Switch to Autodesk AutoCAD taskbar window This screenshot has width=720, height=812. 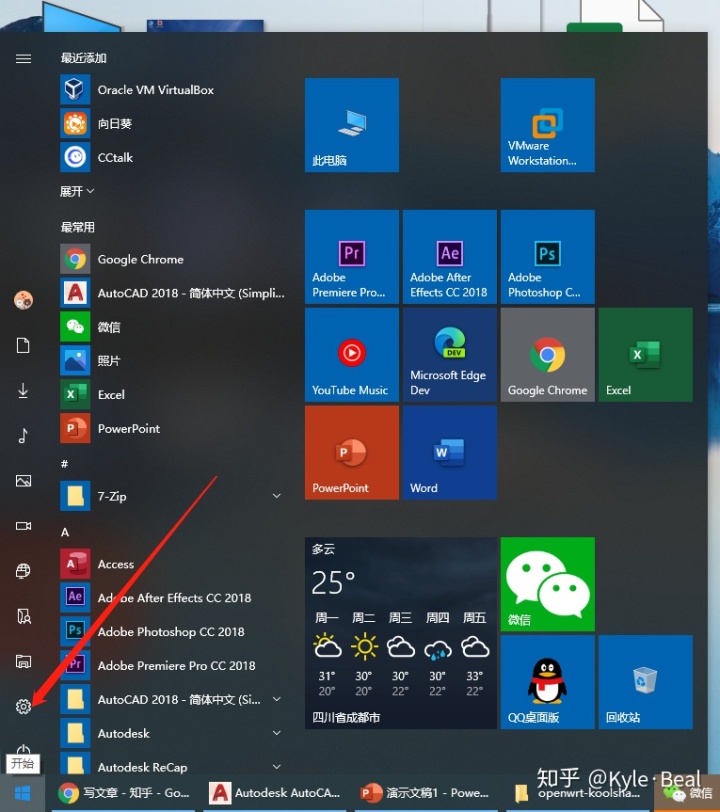click(x=275, y=793)
